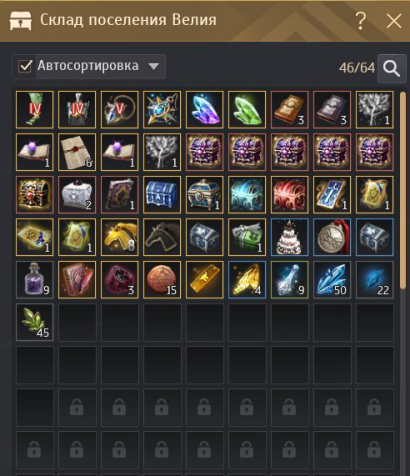Toggle the Автосортировка checkbox
Image resolution: width=410 pixels, height=476 pixels.
click(x=25, y=66)
